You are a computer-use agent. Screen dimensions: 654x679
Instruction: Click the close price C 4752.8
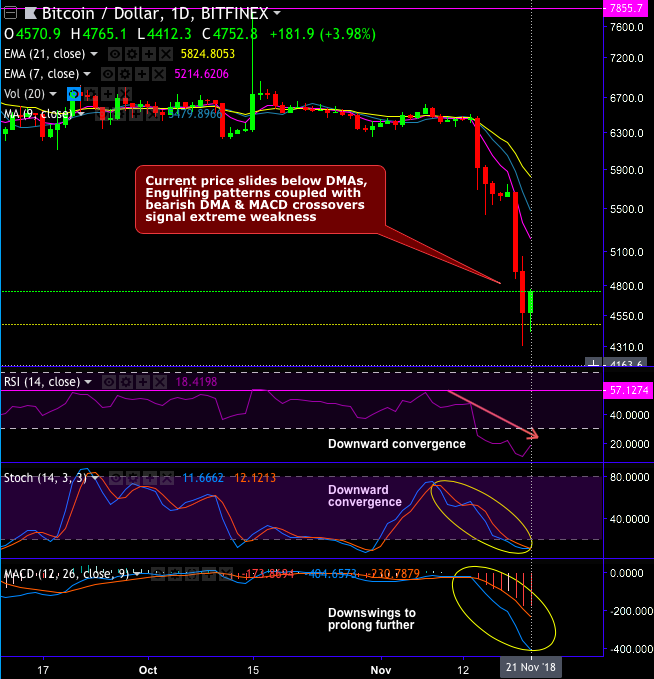pos(230,34)
